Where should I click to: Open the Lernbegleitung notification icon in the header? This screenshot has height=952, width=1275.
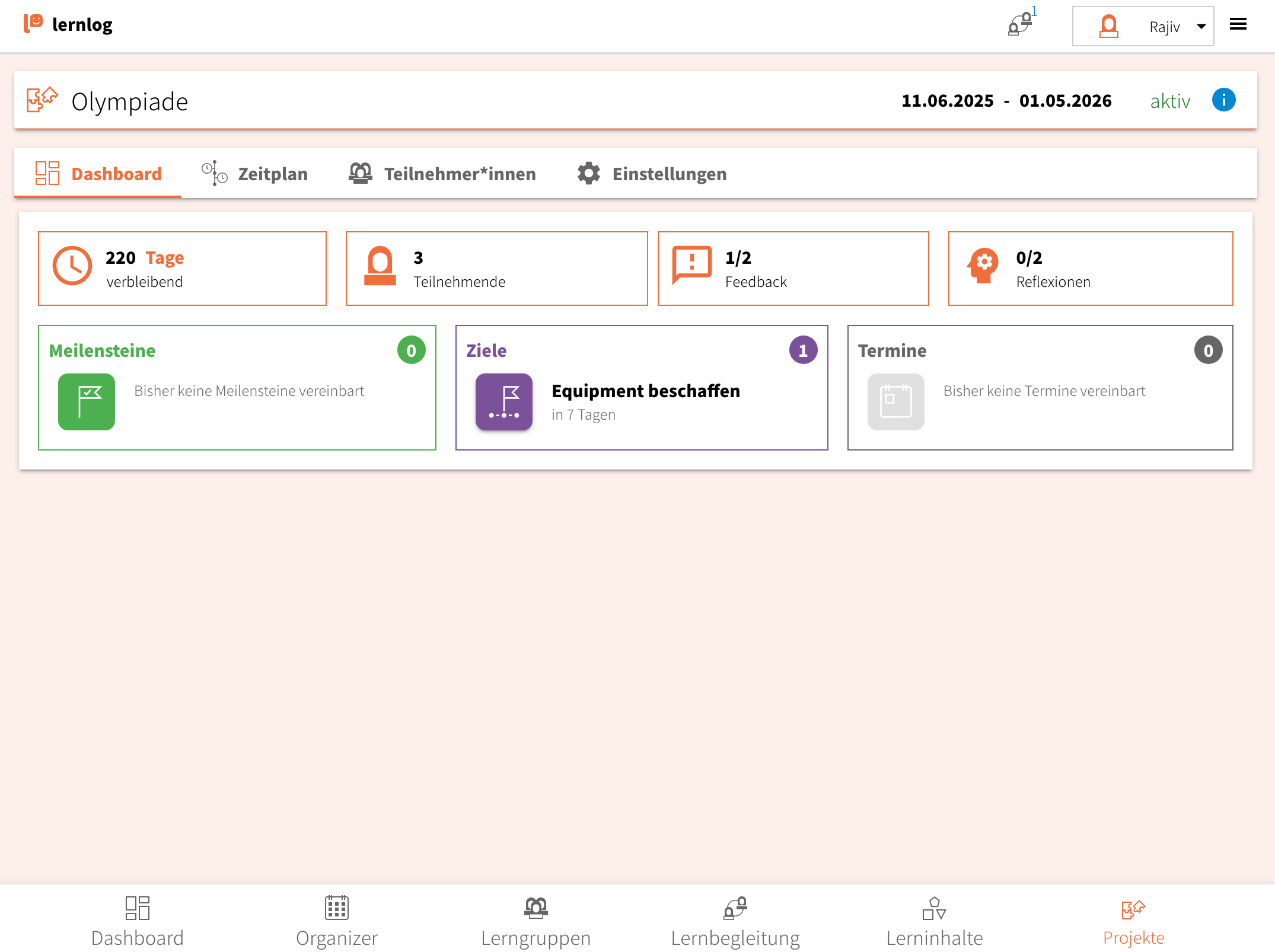coord(1020,25)
